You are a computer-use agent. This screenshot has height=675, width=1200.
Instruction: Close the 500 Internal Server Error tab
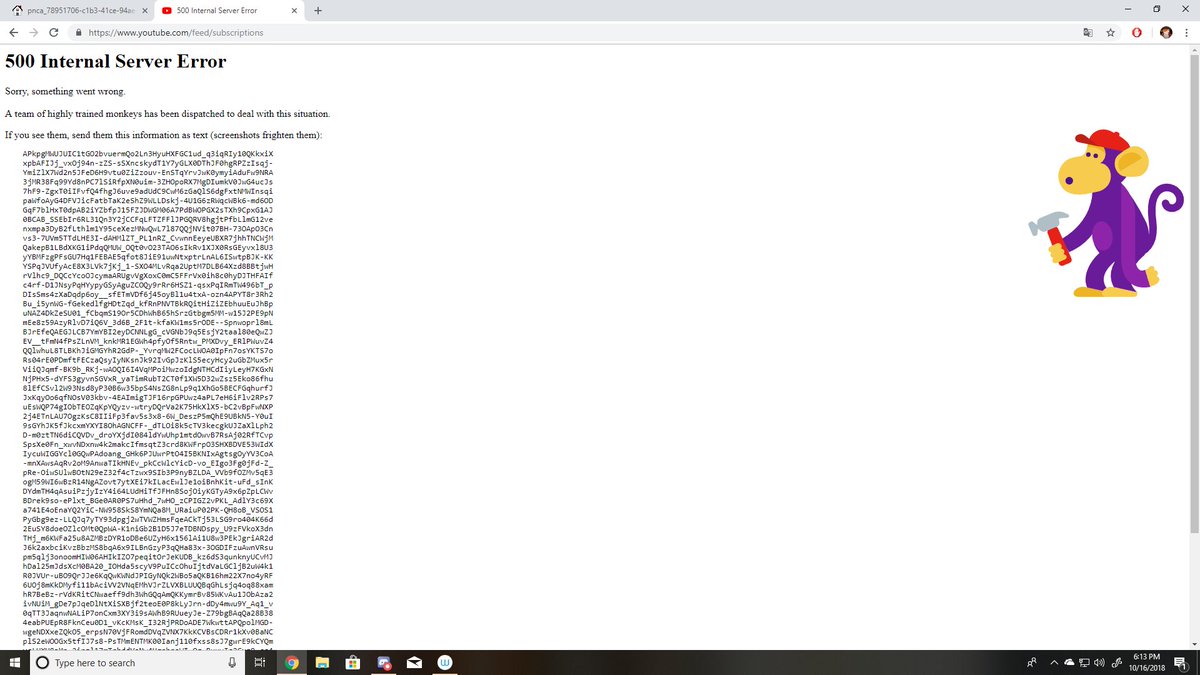click(293, 10)
